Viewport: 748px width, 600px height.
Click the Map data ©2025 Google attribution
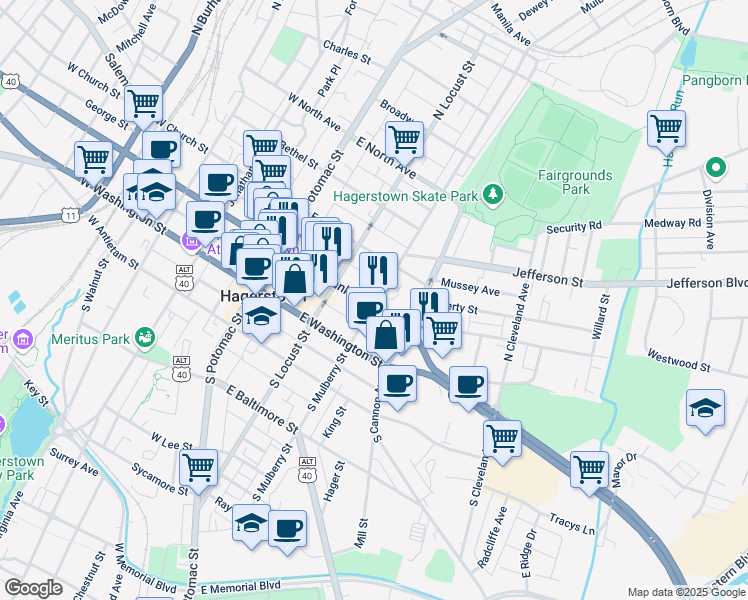[x=687, y=593]
